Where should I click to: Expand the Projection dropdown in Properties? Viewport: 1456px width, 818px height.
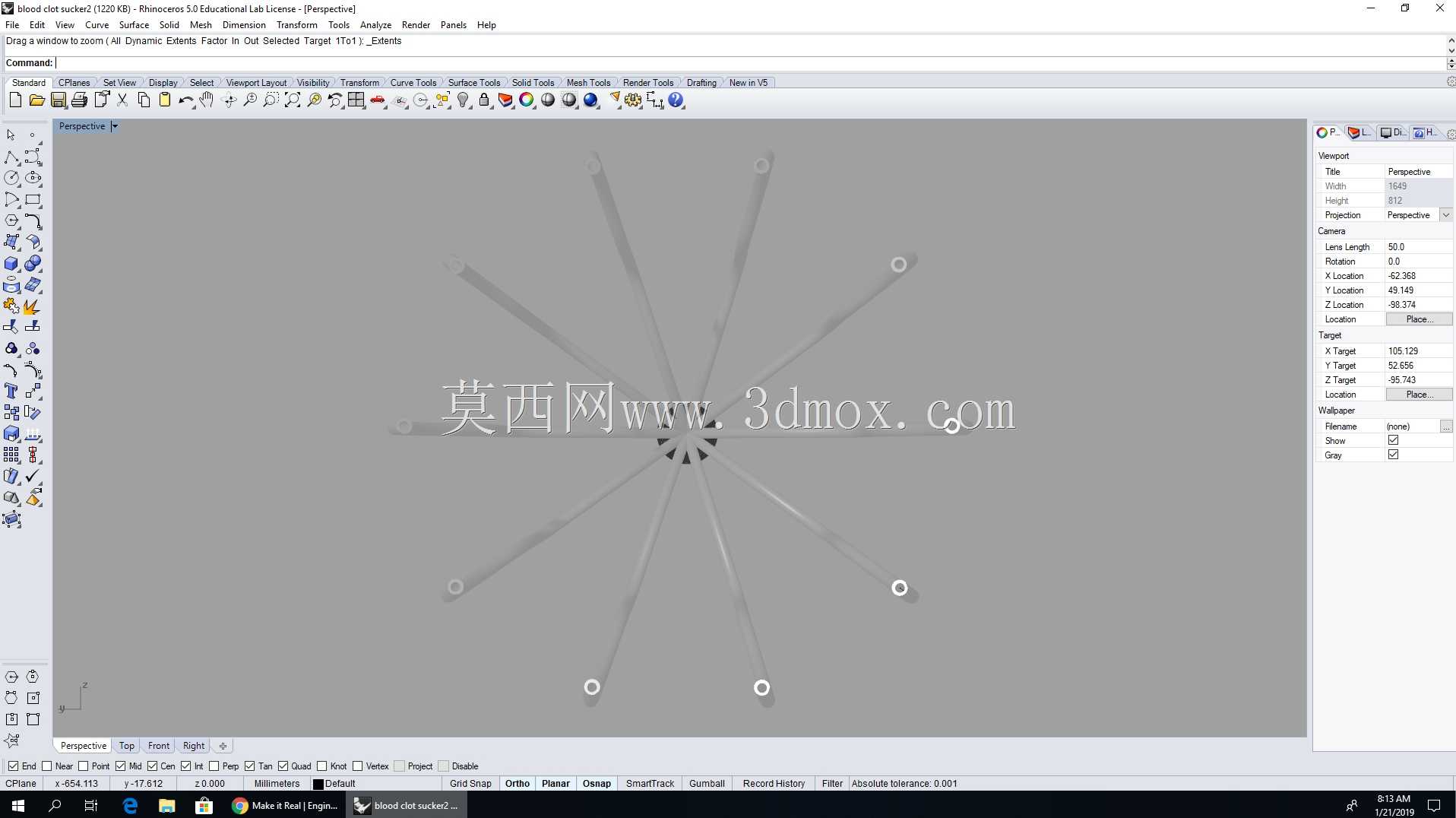(x=1446, y=215)
